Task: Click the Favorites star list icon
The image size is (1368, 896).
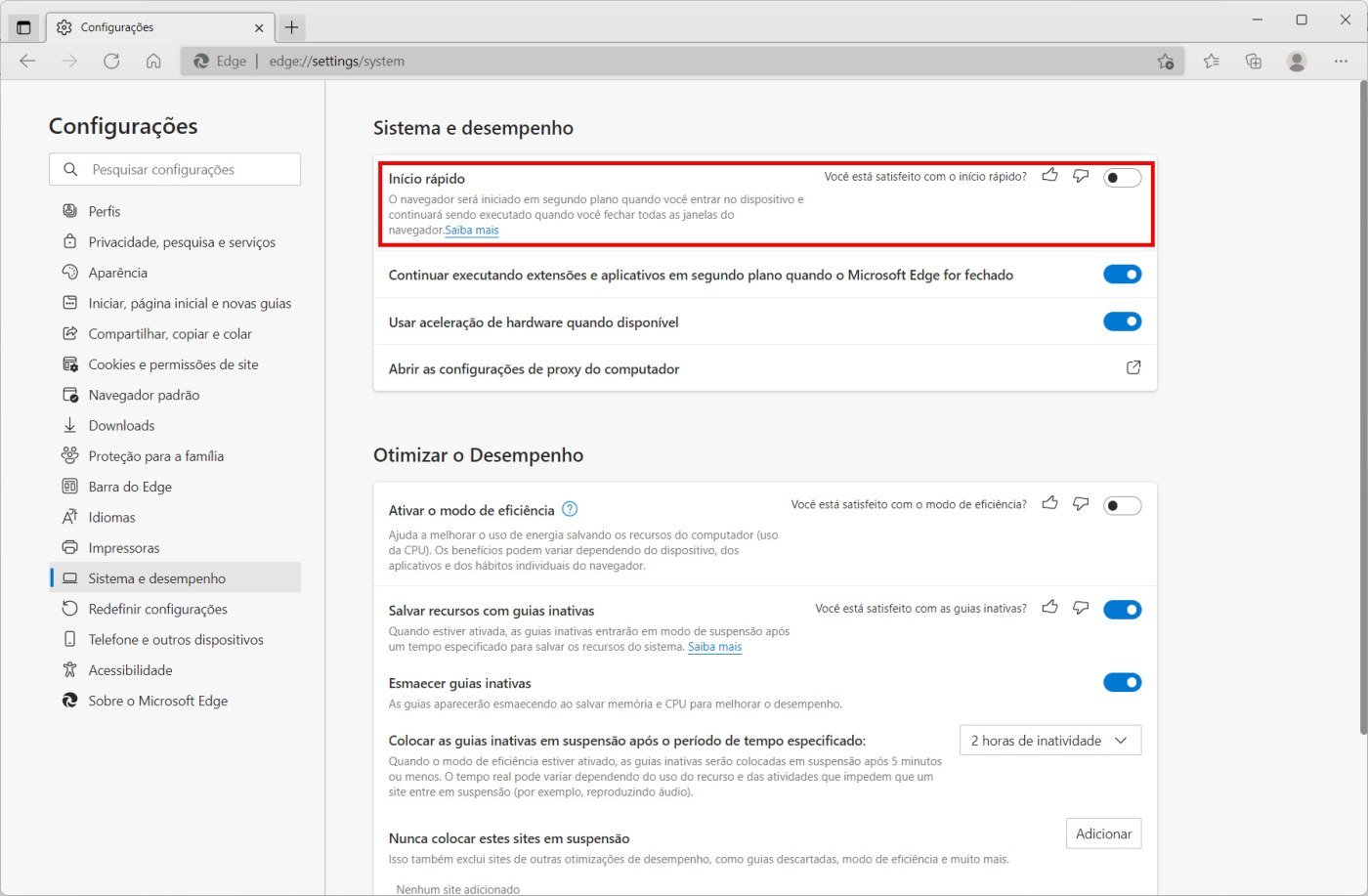Action: [x=1212, y=61]
